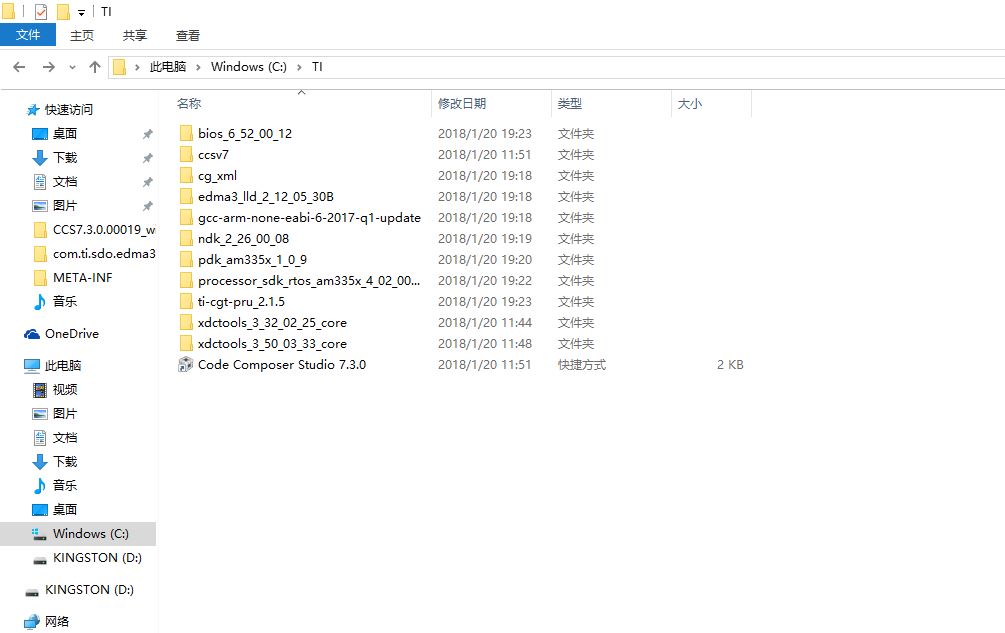
Task: Select the ndk_2_26_00_08 folder icon
Action: pyautogui.click(x=186, y=239)
